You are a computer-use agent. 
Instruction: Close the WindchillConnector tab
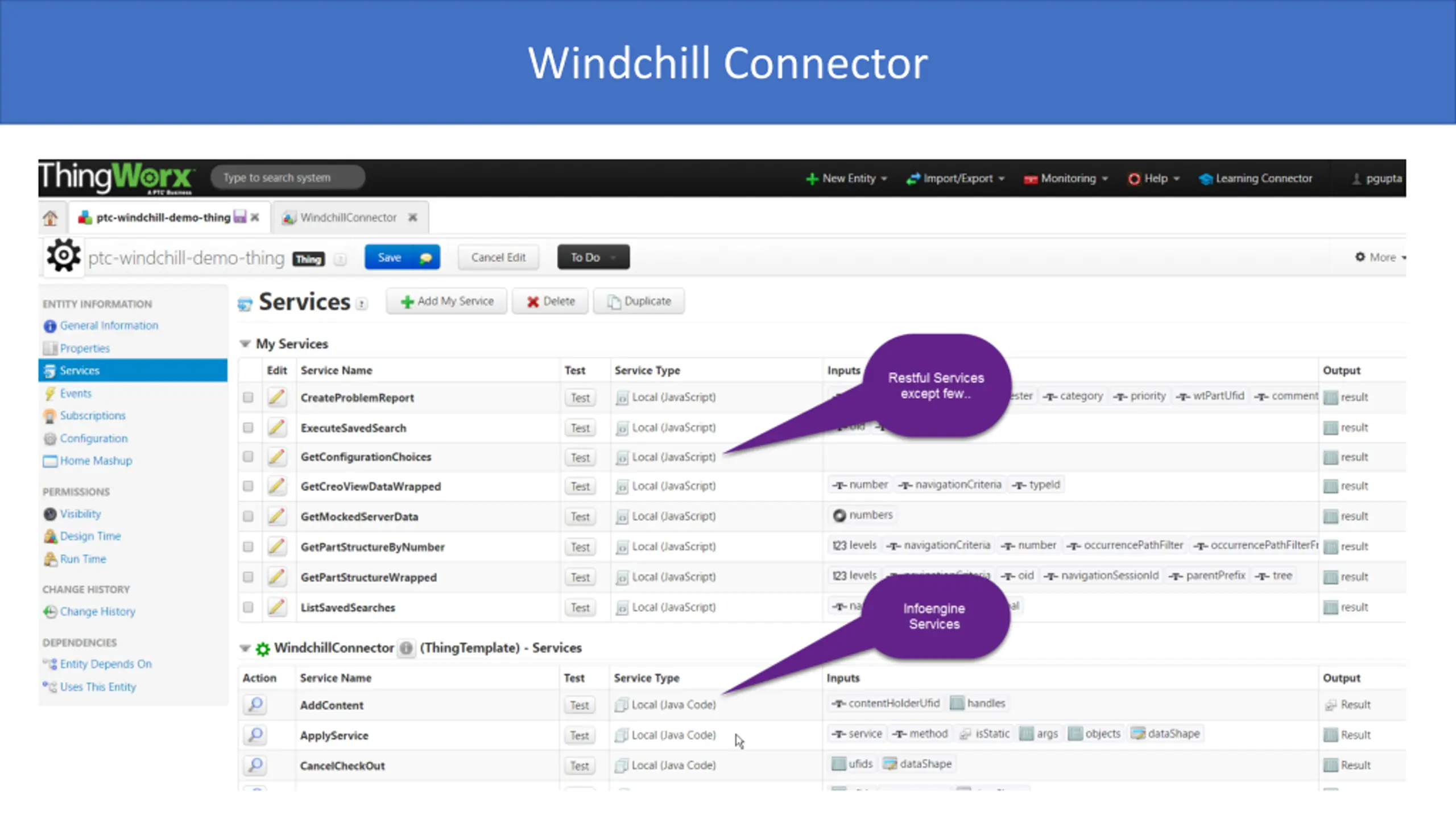pyautogui.click(x=413, y=217)
